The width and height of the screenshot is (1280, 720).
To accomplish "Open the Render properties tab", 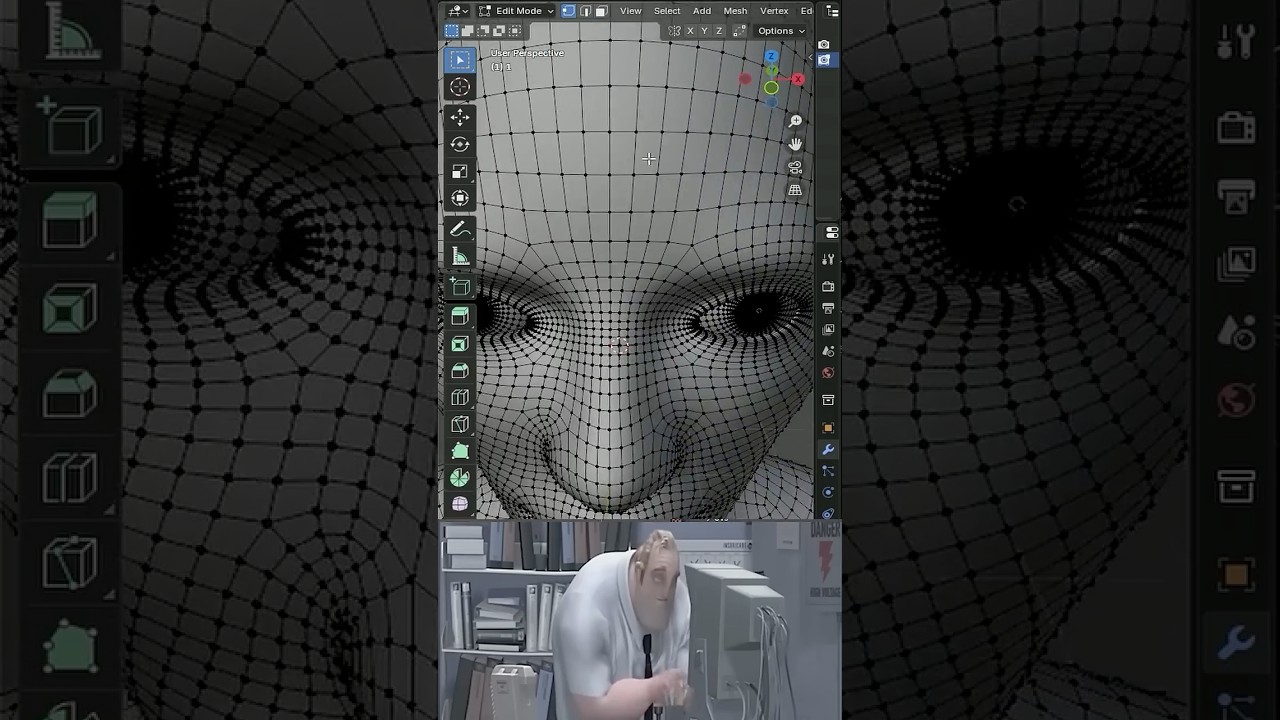I will pos(828,287).
